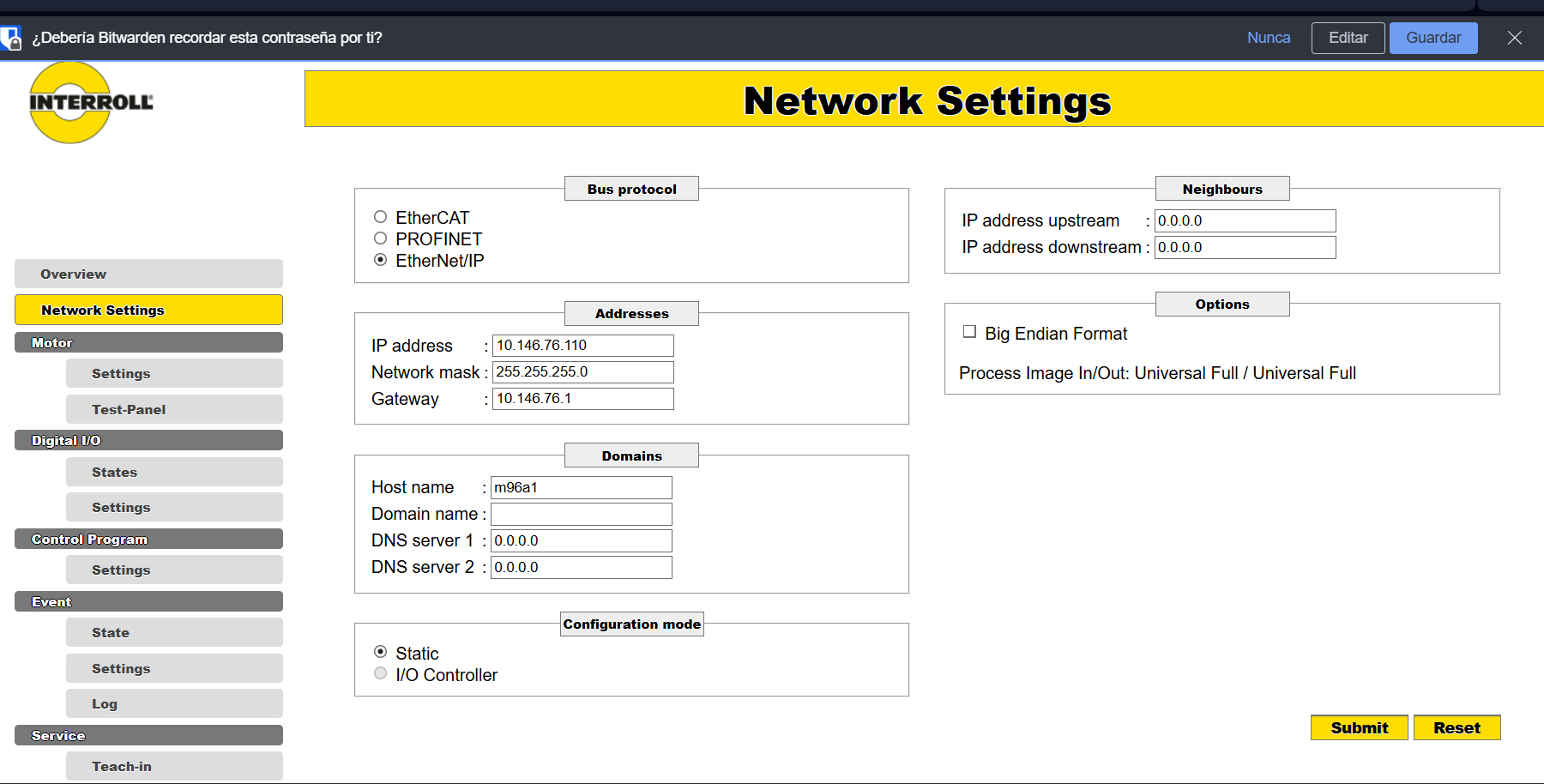
Task: Choose Static configuration mode
Action: click(x=381, y=652)
